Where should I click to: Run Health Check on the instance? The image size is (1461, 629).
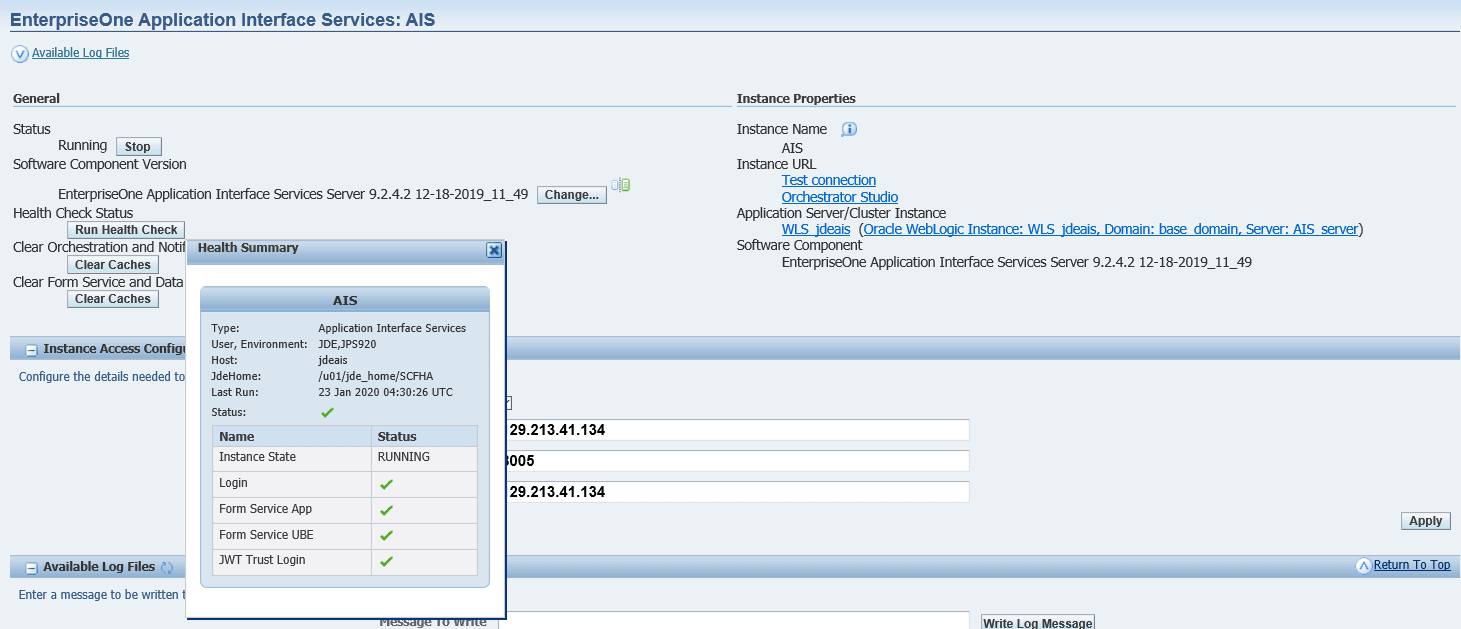pyautogui.click(x=126, y=230)
